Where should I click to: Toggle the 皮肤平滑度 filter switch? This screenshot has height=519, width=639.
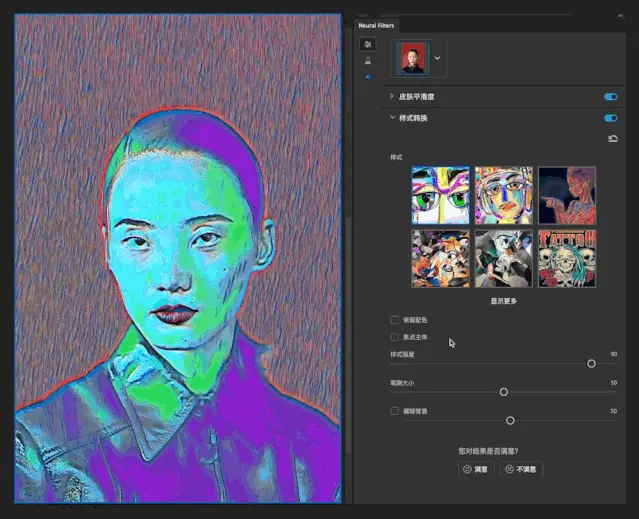(x=610, y=97)
